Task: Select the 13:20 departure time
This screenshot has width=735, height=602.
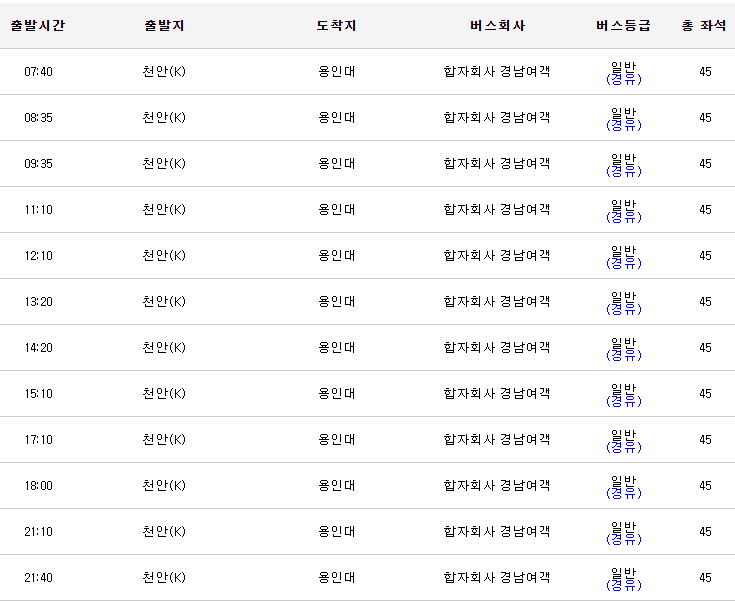Action: pos(38,301)
